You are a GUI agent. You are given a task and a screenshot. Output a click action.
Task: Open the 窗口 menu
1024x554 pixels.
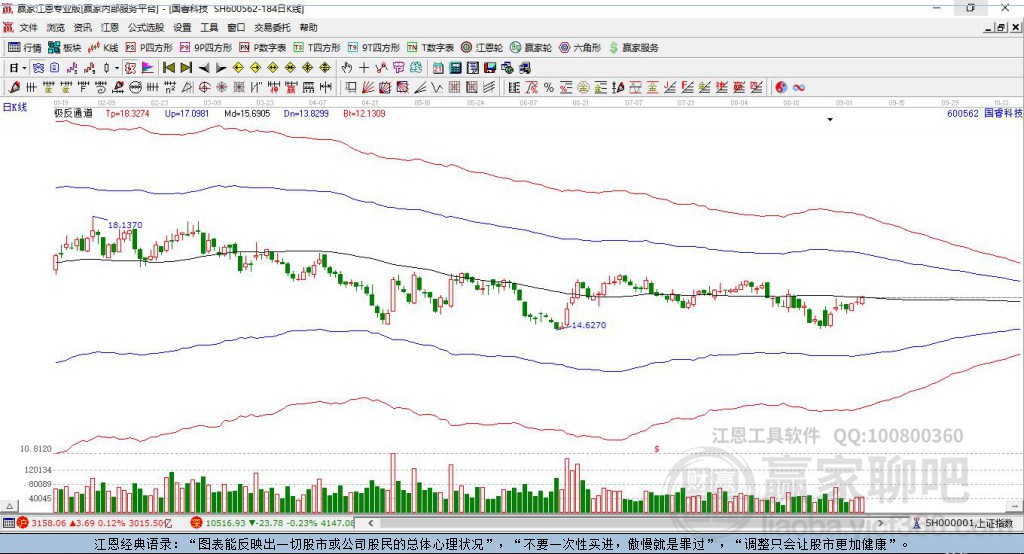(x=236, y=27)
